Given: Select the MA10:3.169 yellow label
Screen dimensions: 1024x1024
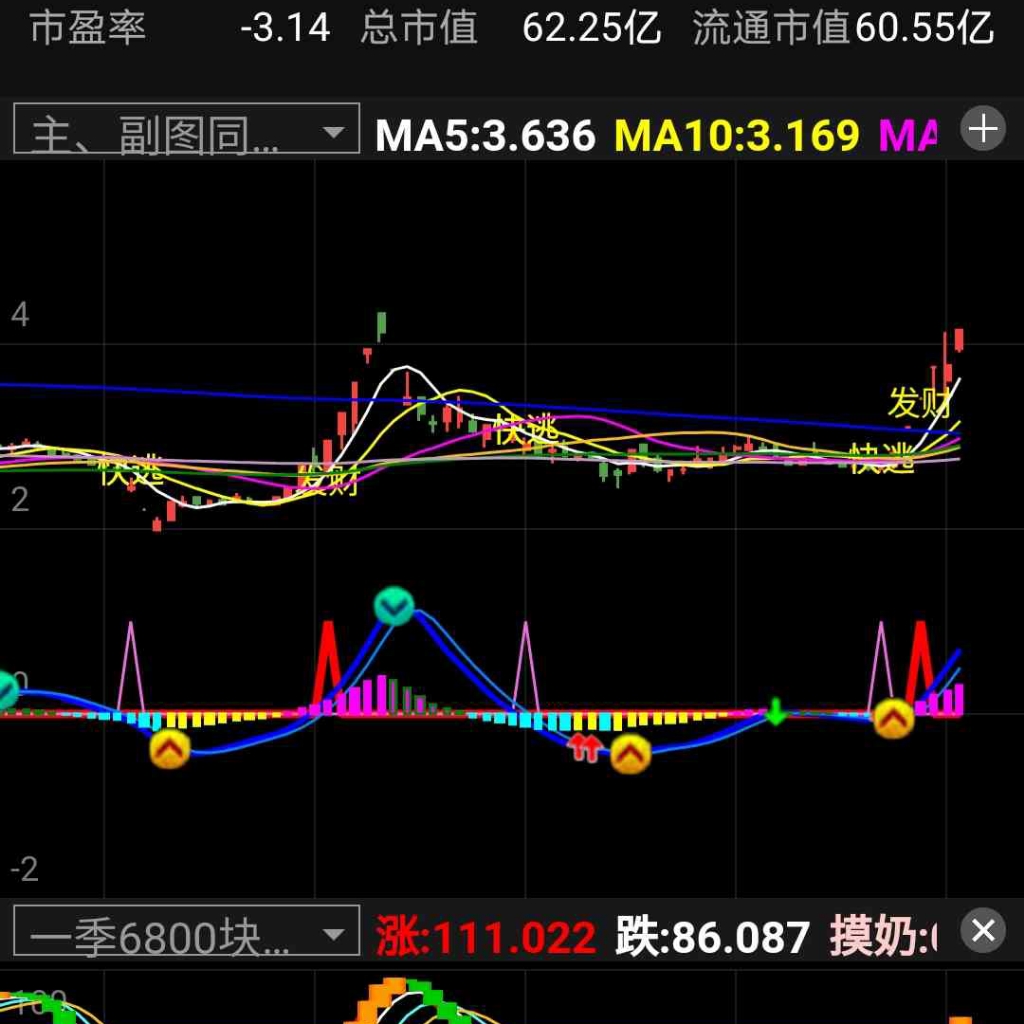Looking at the screenshot, I should (x=737, y=135).
